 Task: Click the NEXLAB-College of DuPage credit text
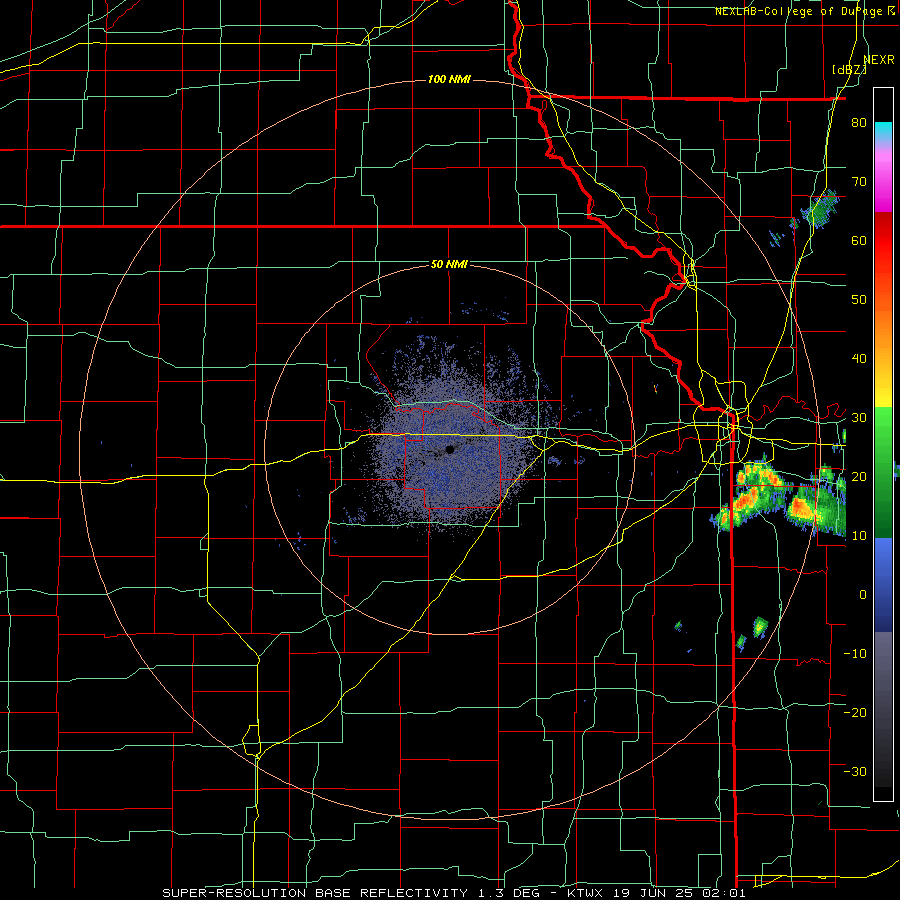click(806, 11)
